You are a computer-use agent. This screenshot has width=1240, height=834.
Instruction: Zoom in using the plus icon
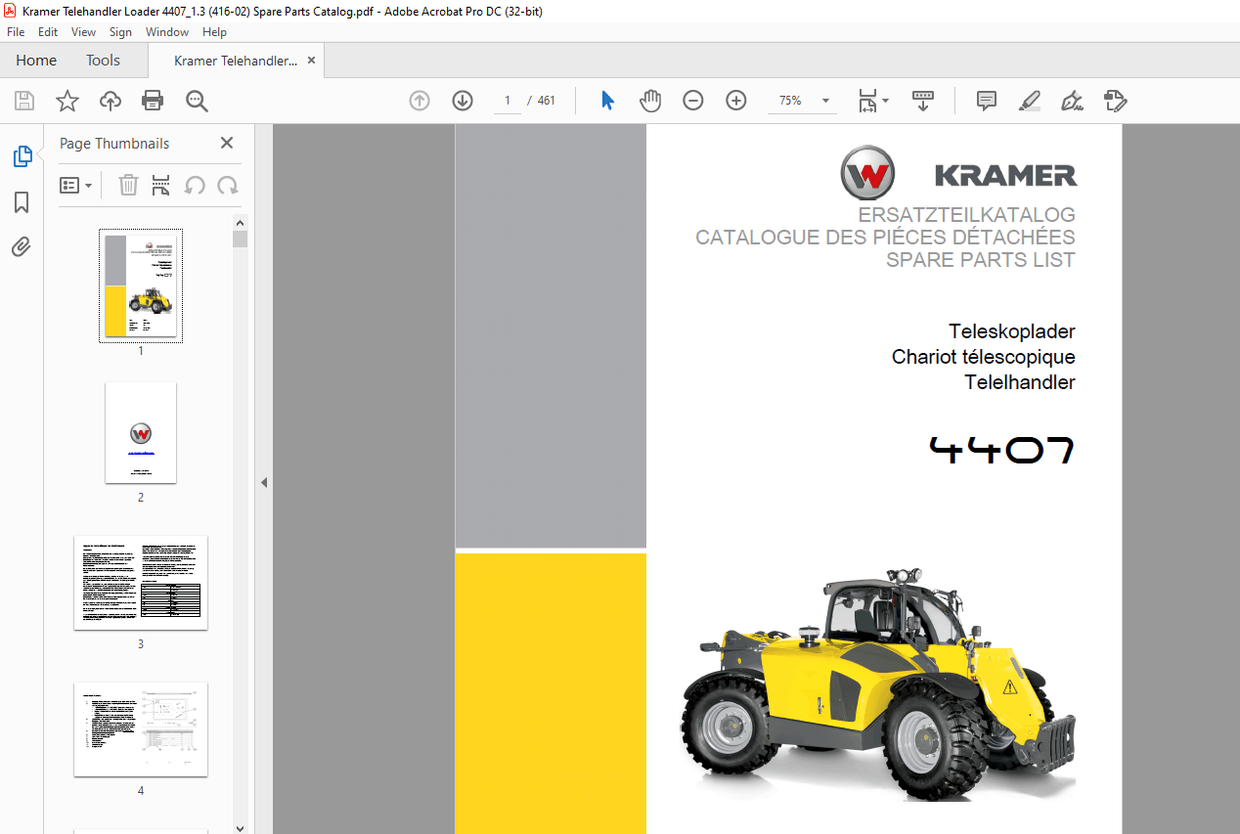[735, 100]
